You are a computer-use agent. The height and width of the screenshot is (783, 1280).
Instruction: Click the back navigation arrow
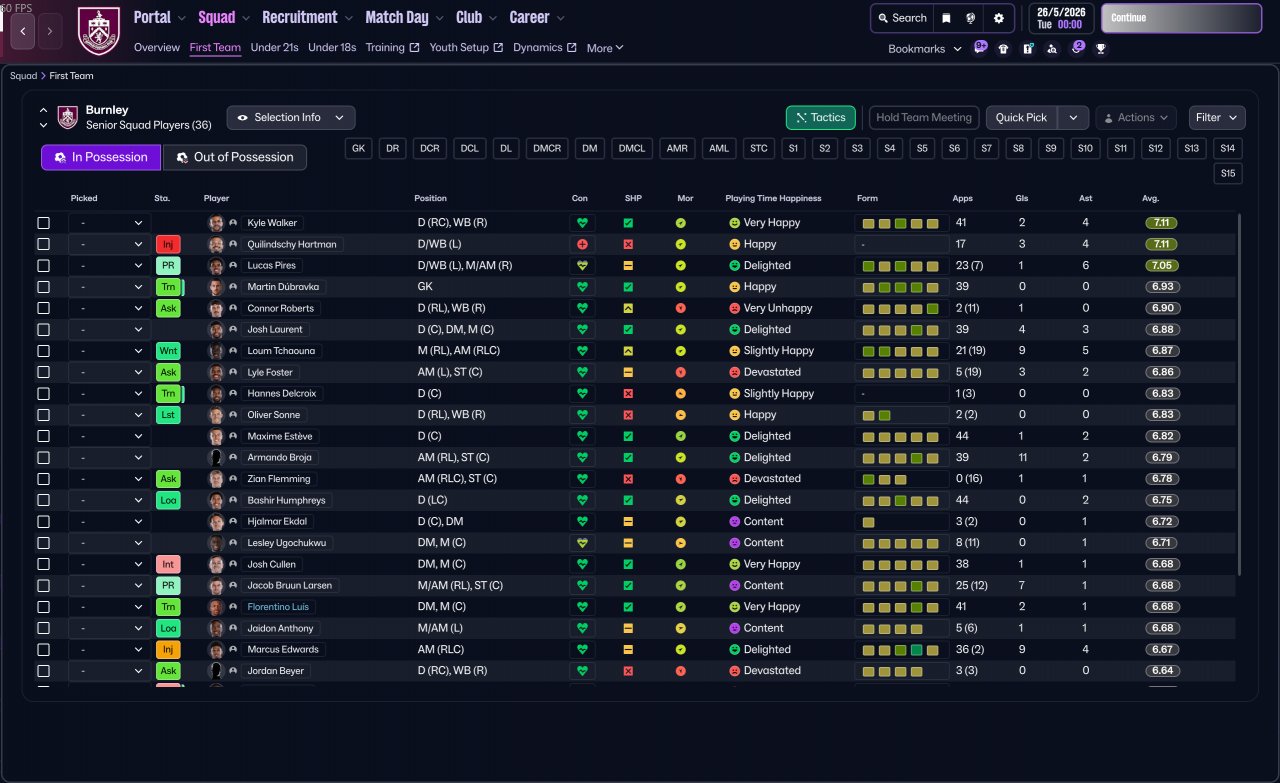point(23,31)
